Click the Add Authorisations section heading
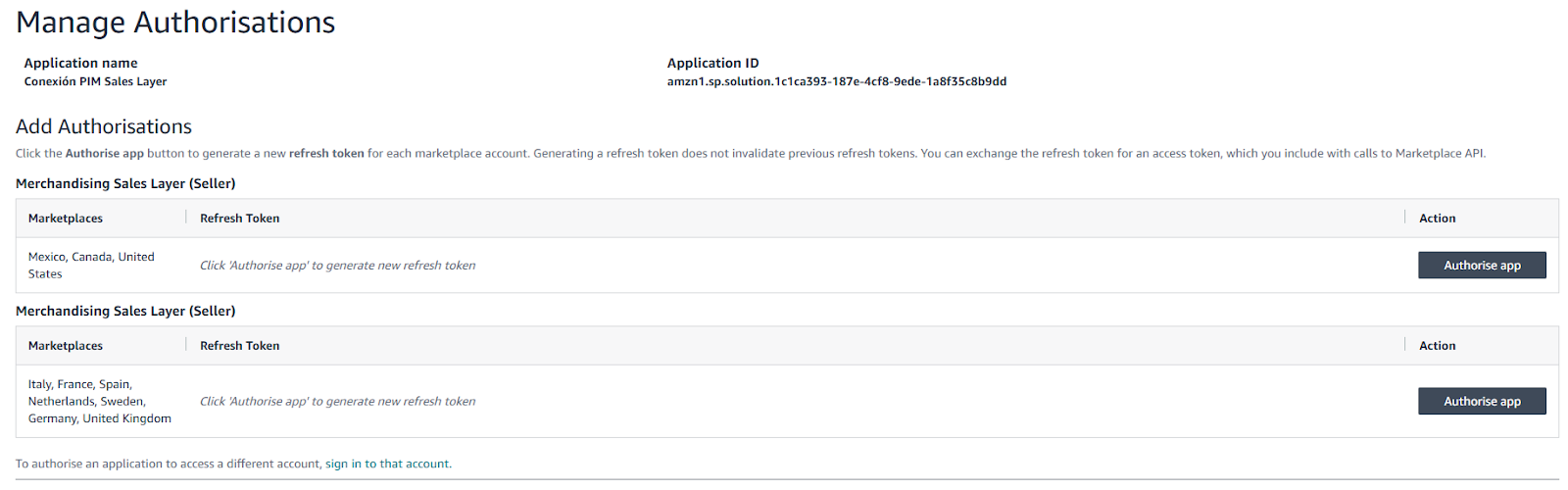Viewport: 1568px width, 490px height. pyautogui.click(x=104, y=127)
